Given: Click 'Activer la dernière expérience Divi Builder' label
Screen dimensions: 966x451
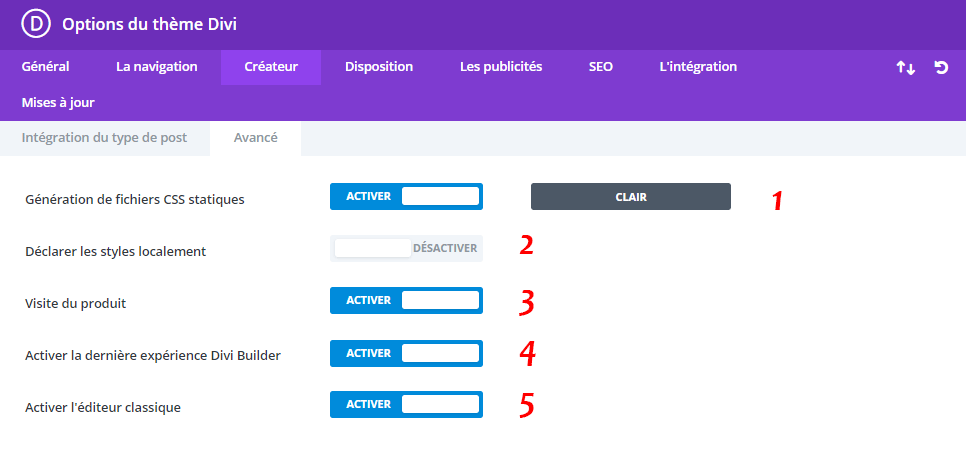Looking at the screenshot, I should pos(153,356).
